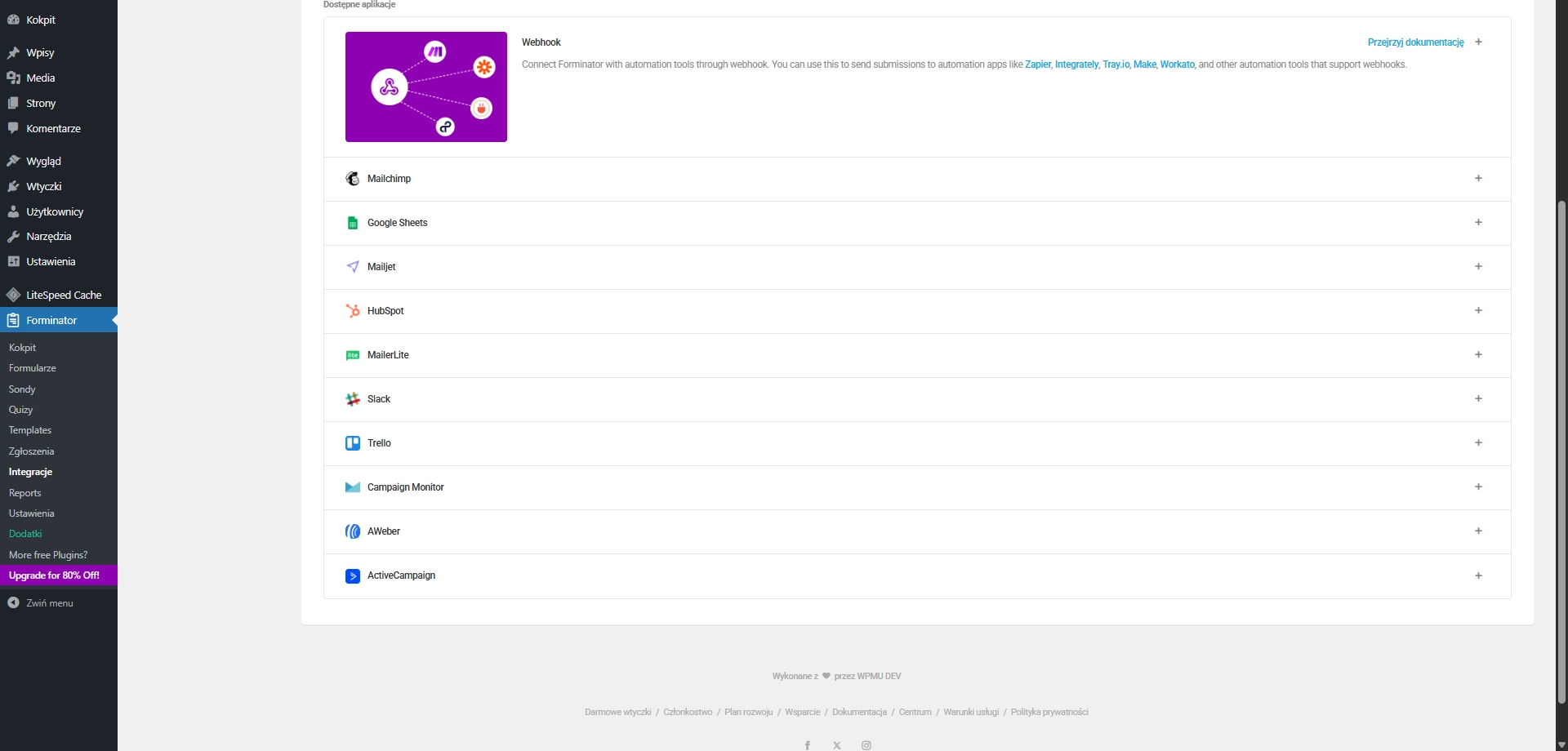Click Upgrade for 80% Off! banner

click(59, 575)
